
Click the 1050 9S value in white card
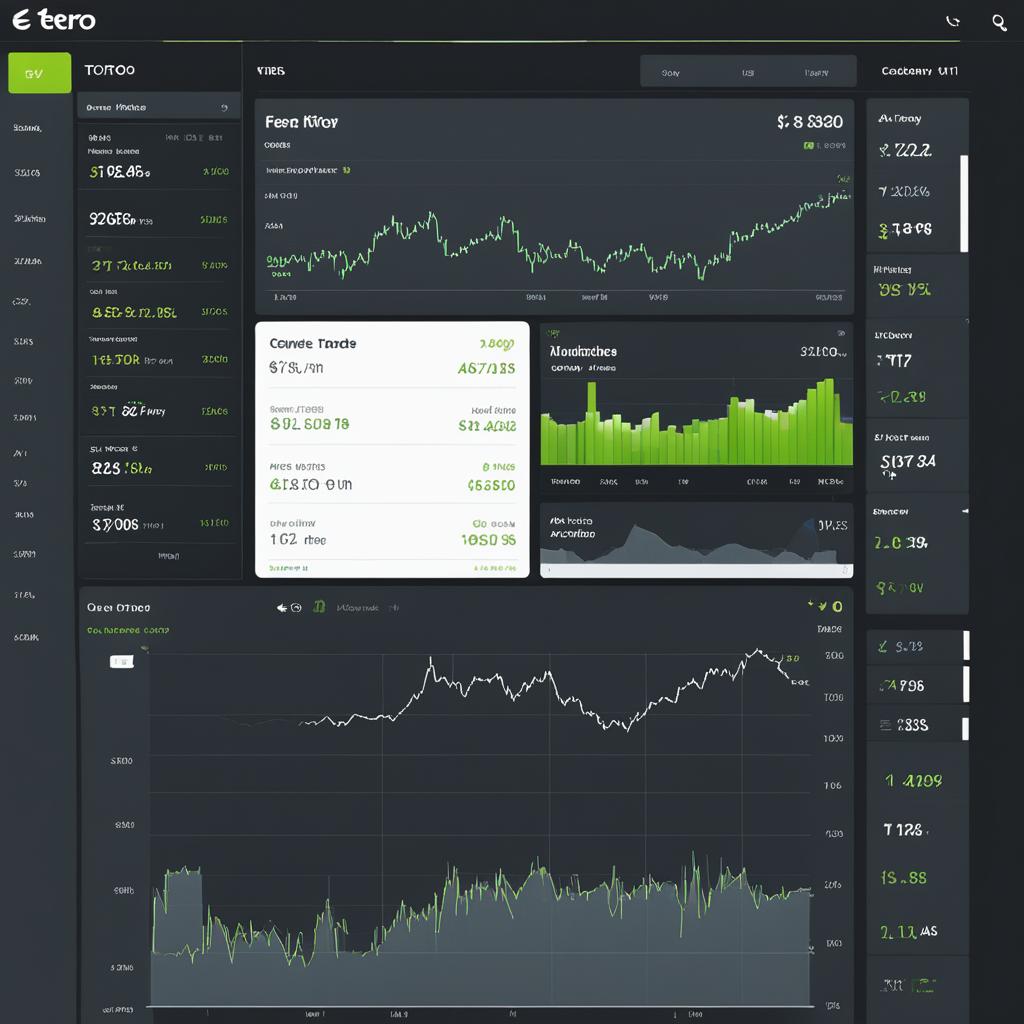[488, 540]
